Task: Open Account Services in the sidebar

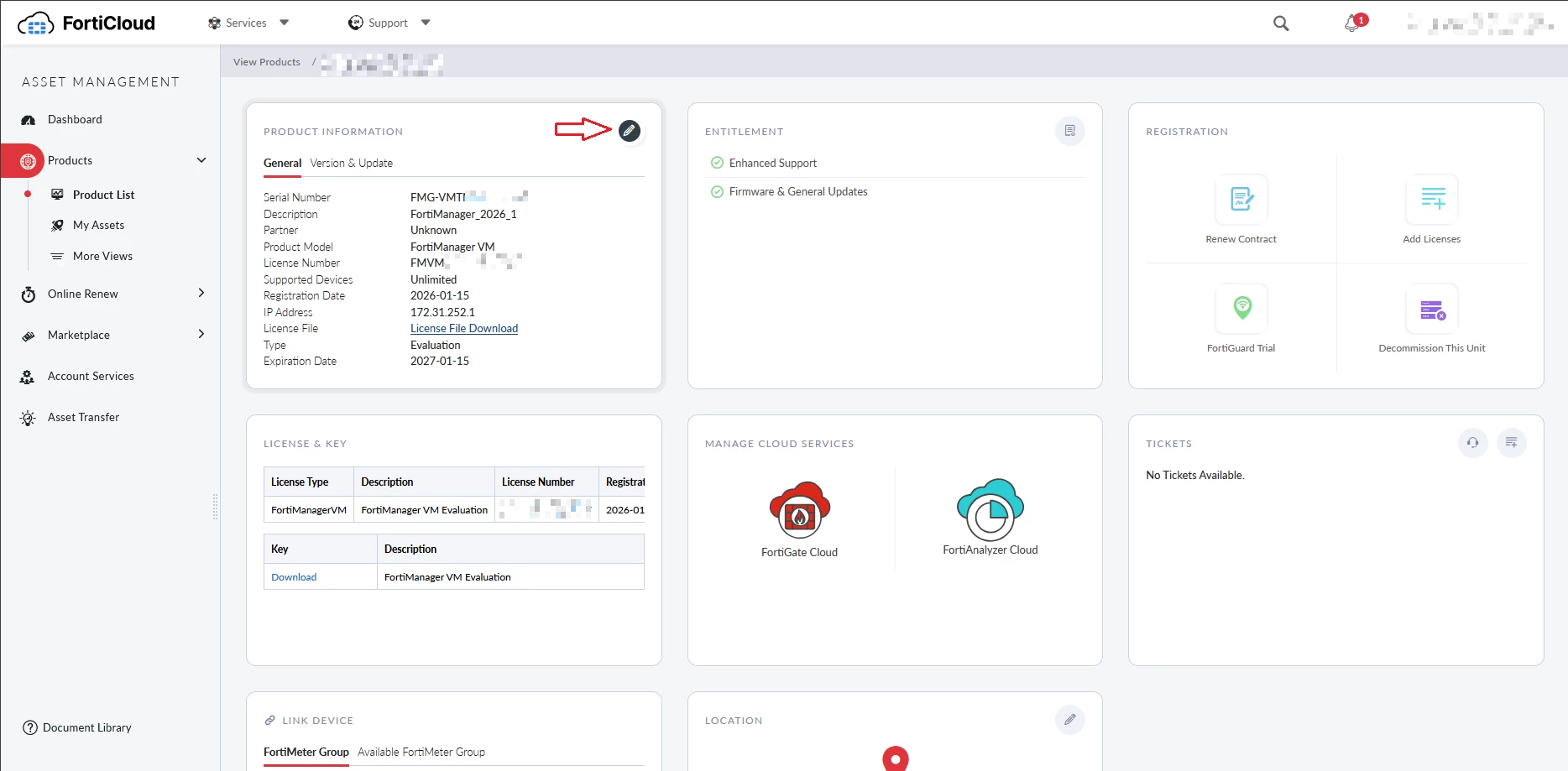Action: pyautogui.click(x=91, y=376)
